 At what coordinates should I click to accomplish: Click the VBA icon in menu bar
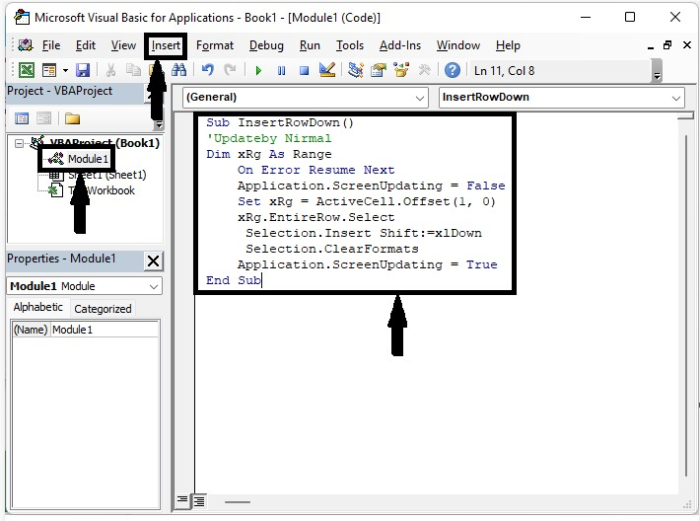tap(25, 45)
